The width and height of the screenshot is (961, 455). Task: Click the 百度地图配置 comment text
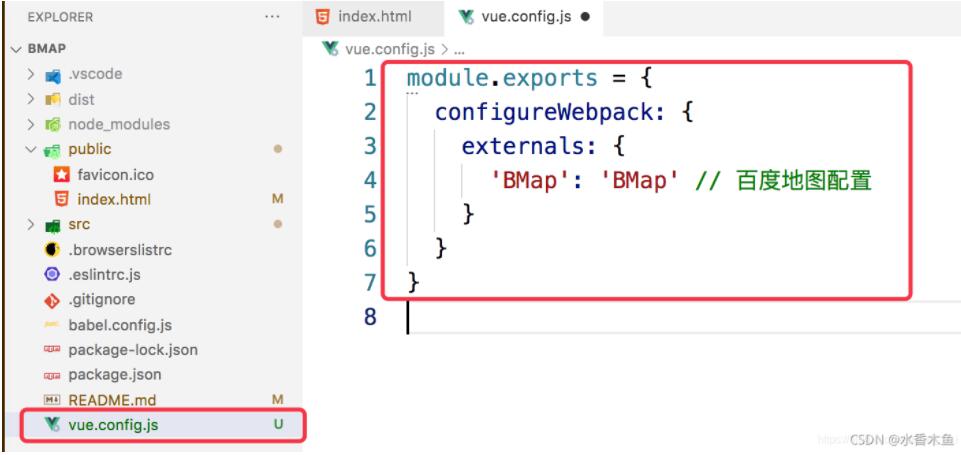[803, 180]
